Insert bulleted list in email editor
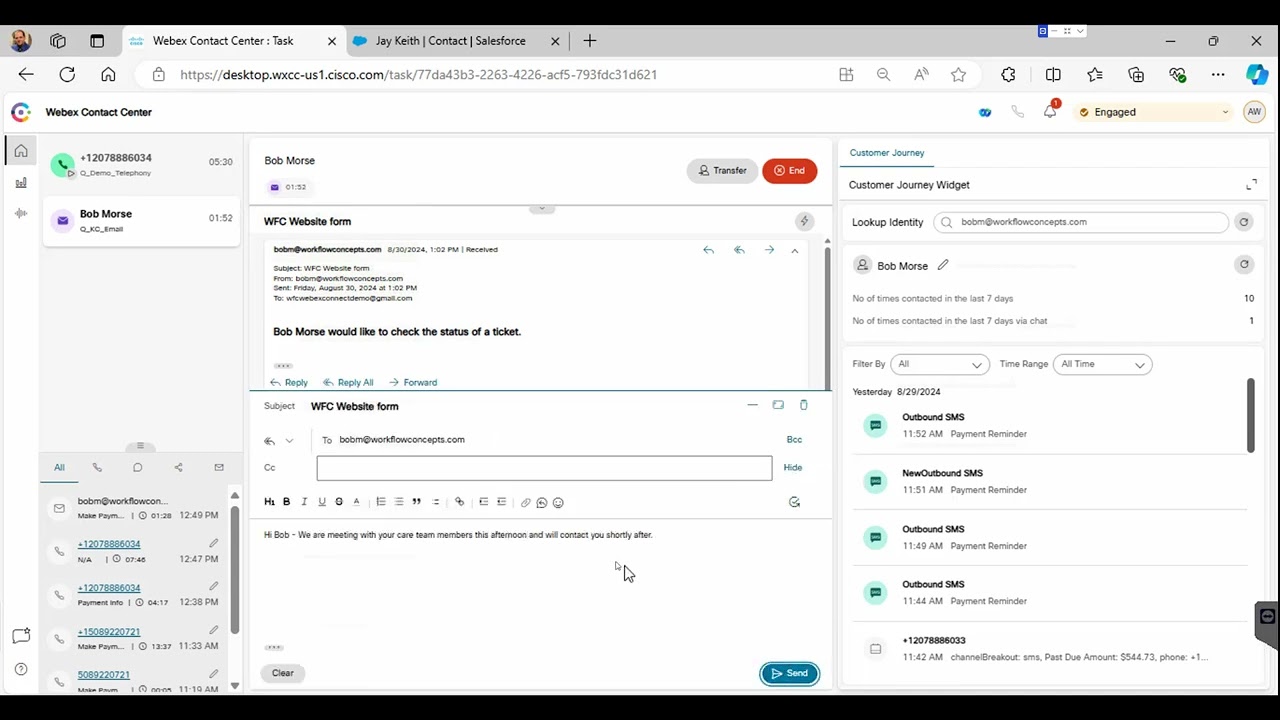 pyautogui.click(x=399, y=502)
